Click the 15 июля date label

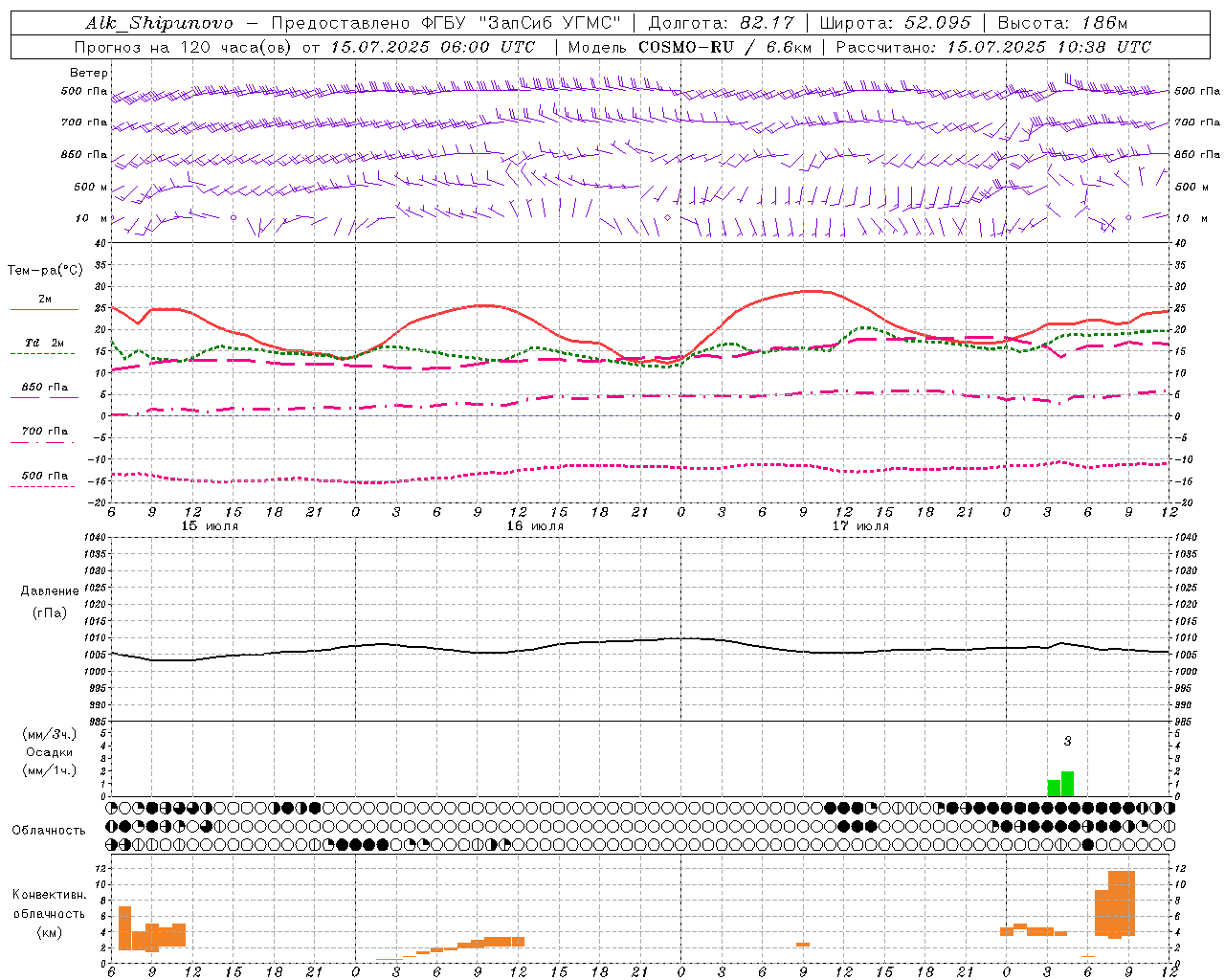click(x=210, y=526)
